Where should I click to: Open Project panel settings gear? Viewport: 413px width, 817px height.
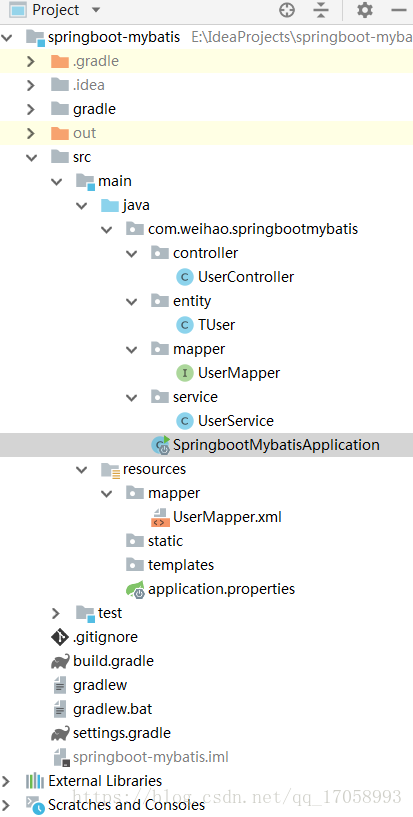coord(365,10)
